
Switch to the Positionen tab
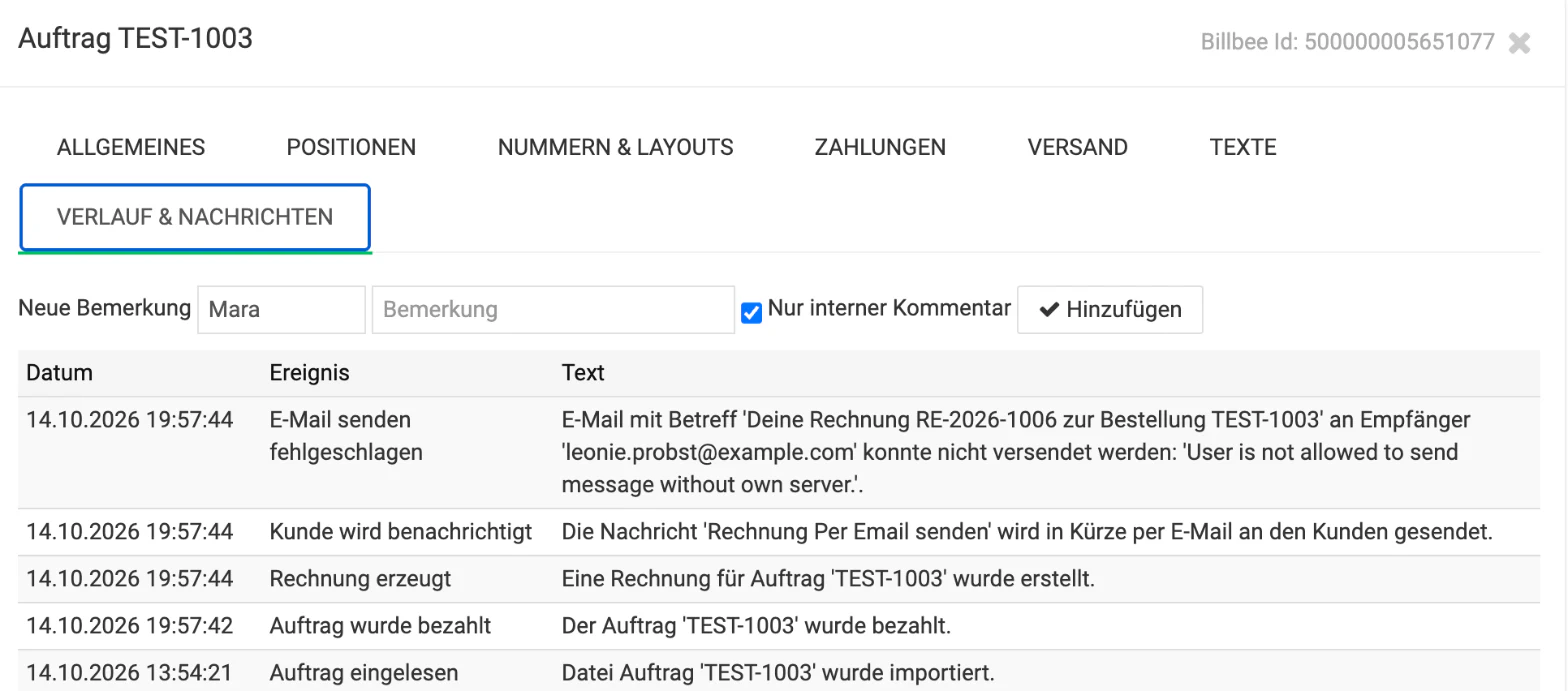[x=351, y=147]
